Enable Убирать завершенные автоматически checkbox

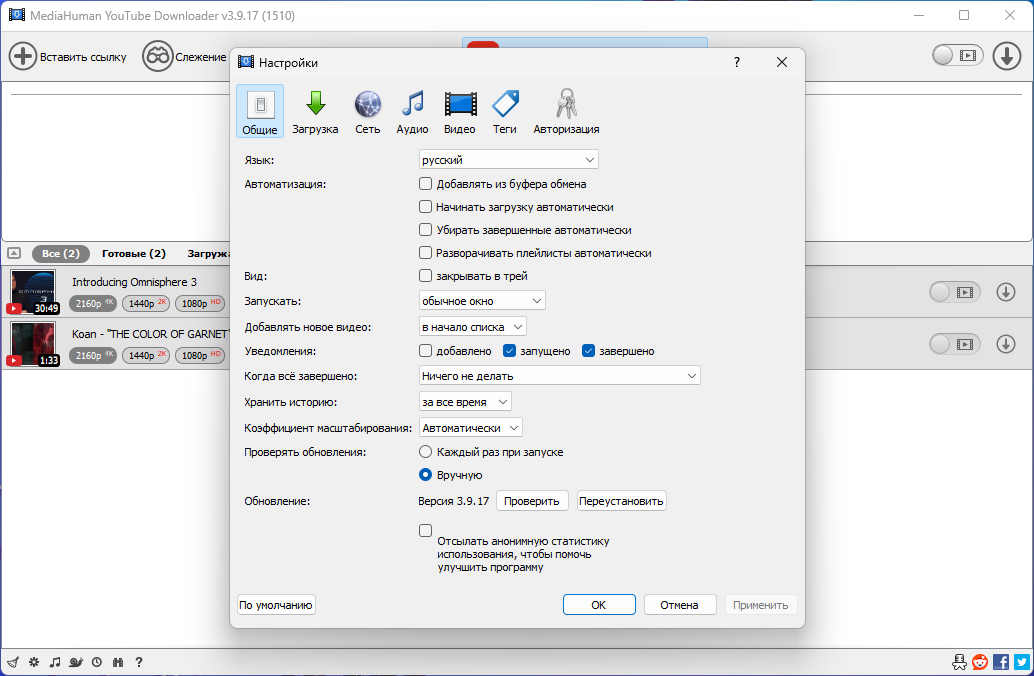click(425, 230)
